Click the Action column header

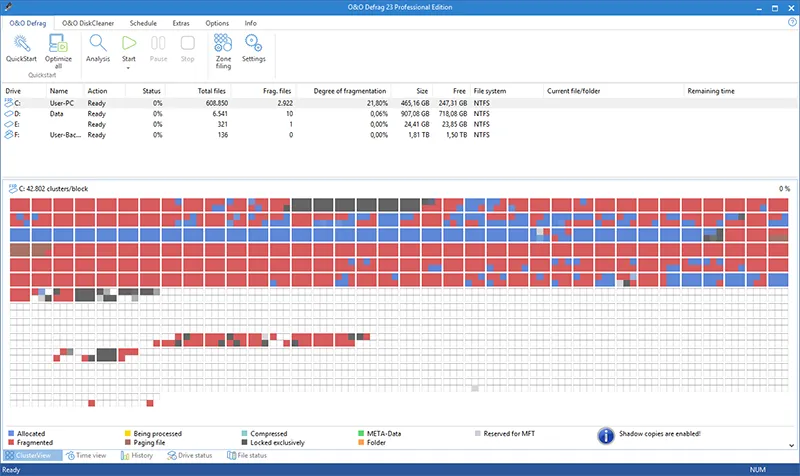click(97, 91)
